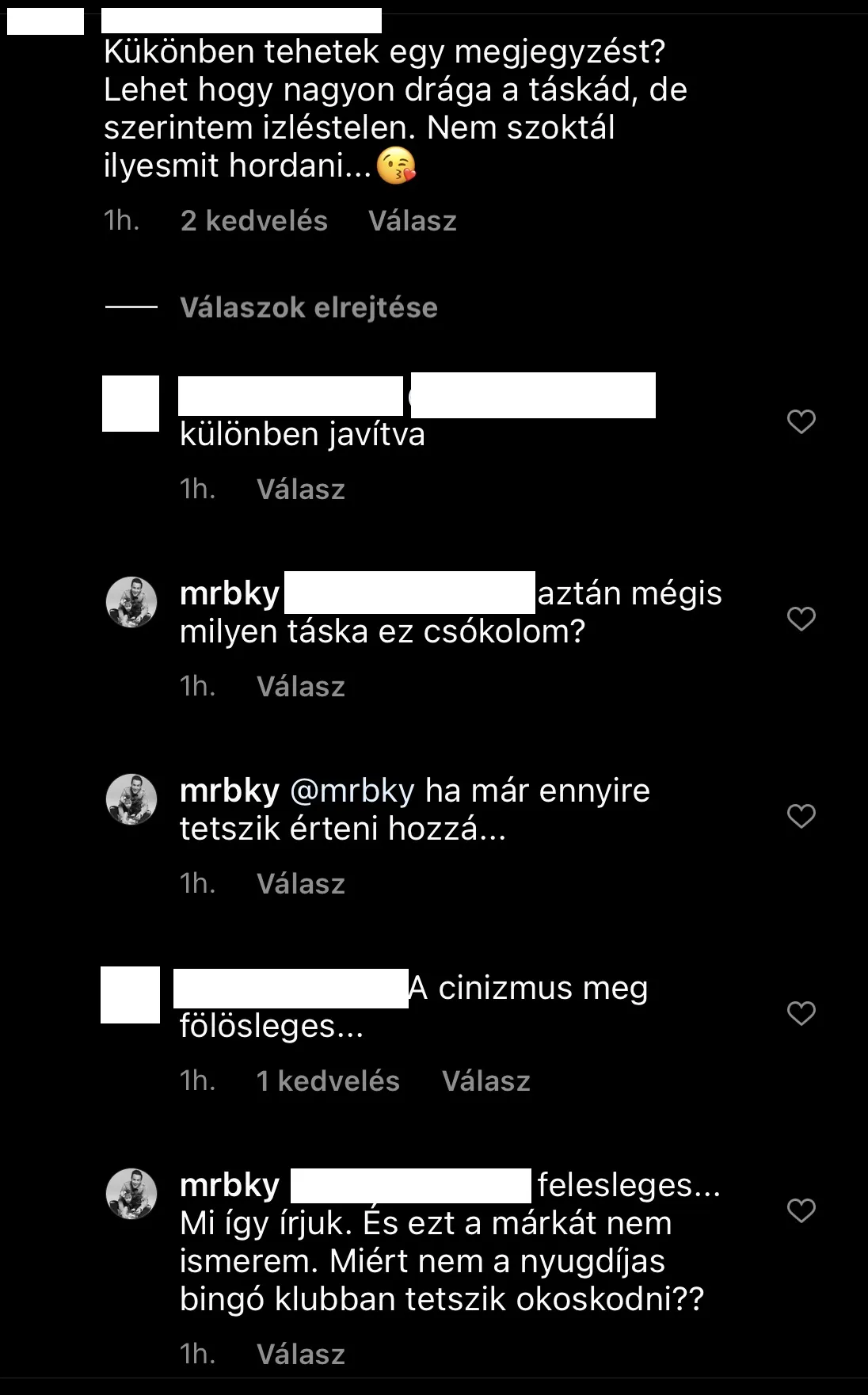Open mrbky username on "aztán mégis" comment
Viewport: 868px width, 1395px height.
(x=230, y=593)
